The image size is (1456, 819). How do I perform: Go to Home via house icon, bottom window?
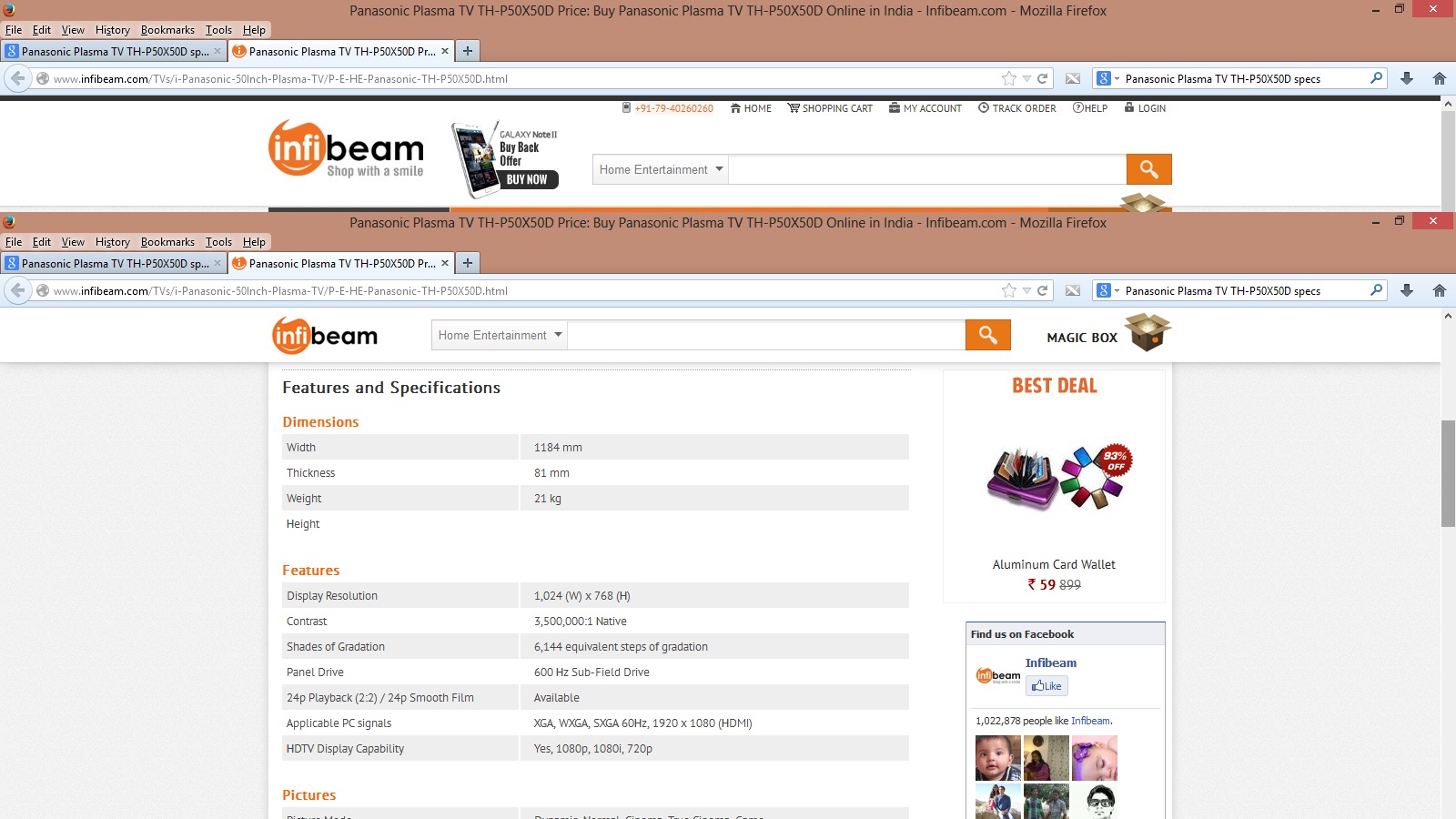(x=1440, y=290)
